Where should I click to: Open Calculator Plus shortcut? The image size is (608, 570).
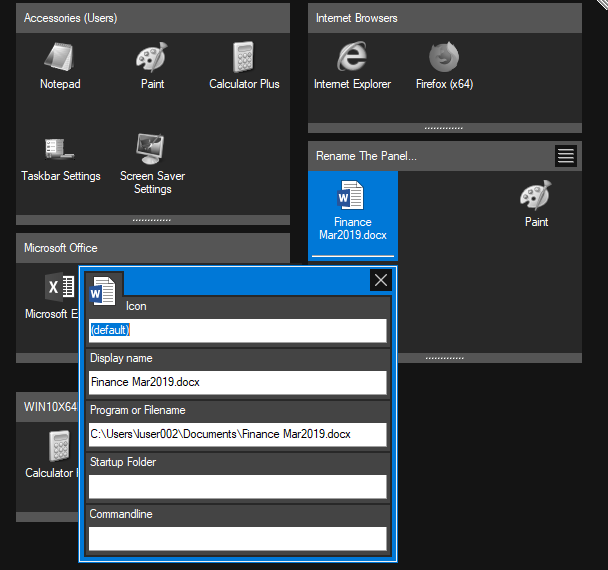[244, 66]
